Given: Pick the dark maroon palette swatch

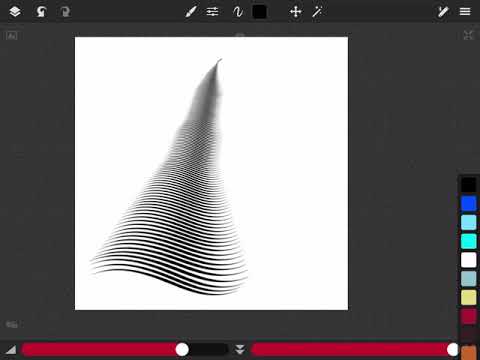Looking at the screenshot, I should click(469, 335).
